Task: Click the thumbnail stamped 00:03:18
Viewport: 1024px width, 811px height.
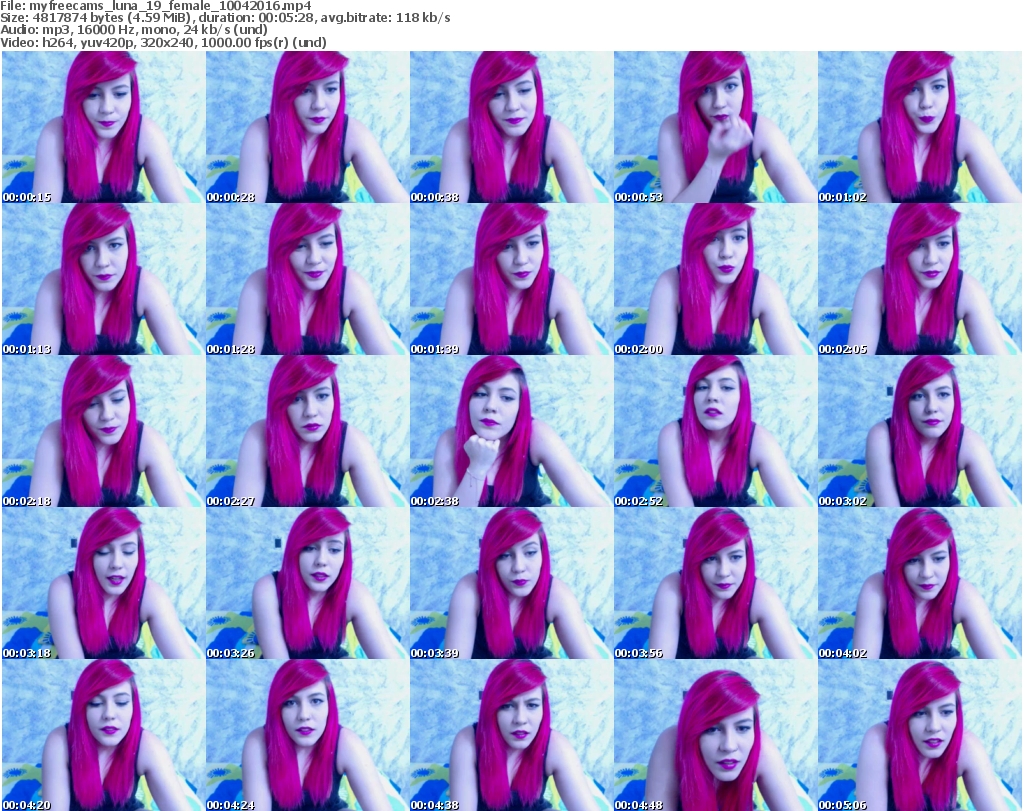Action: point(103,583)
